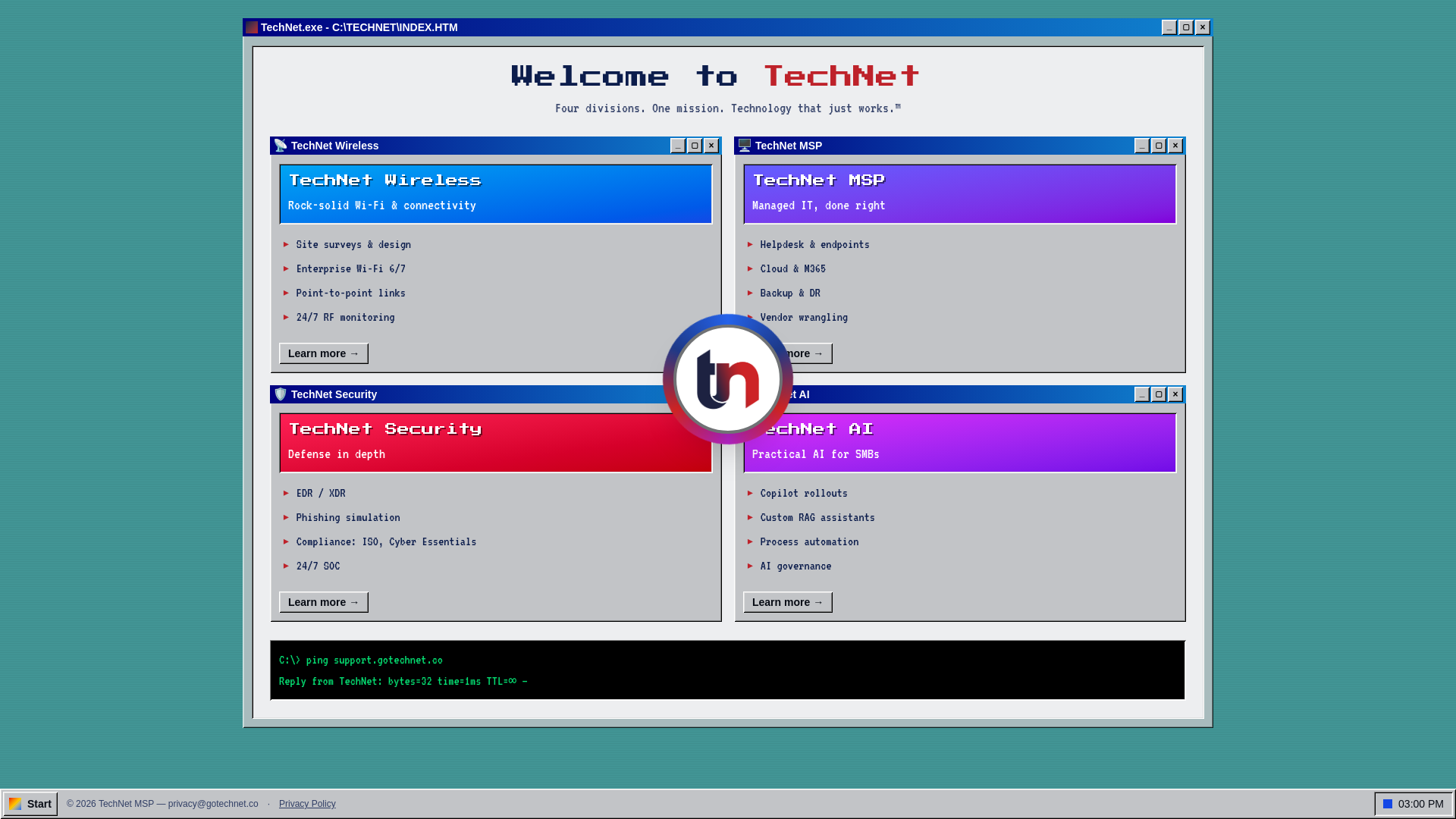Click the 'Point-to-point links' item
1456x819 pixels.
point(351,293)
